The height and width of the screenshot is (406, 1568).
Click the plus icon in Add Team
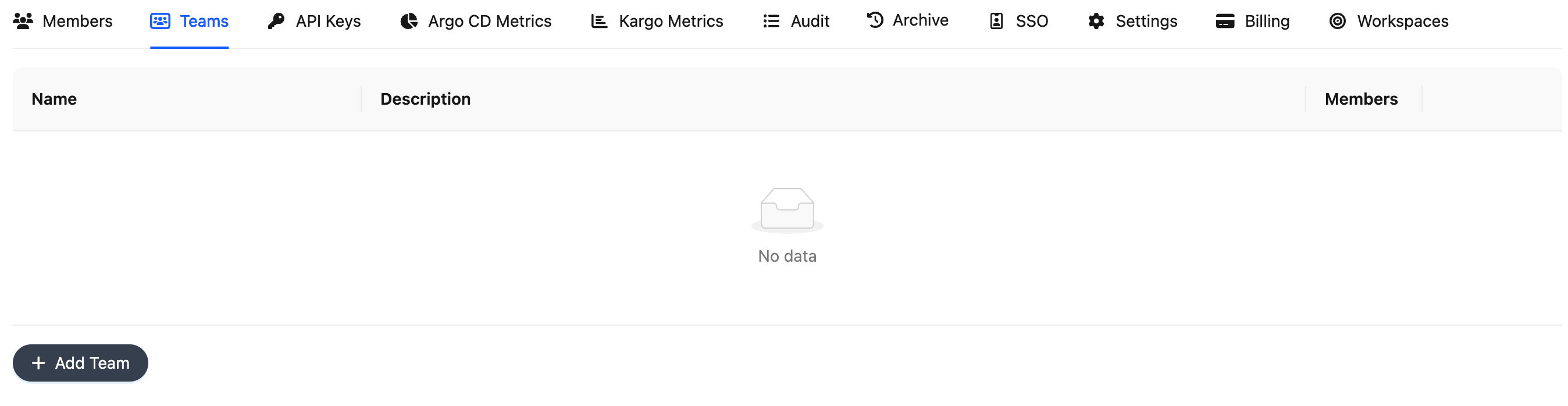pyautogui.click(x=38, y=364)
